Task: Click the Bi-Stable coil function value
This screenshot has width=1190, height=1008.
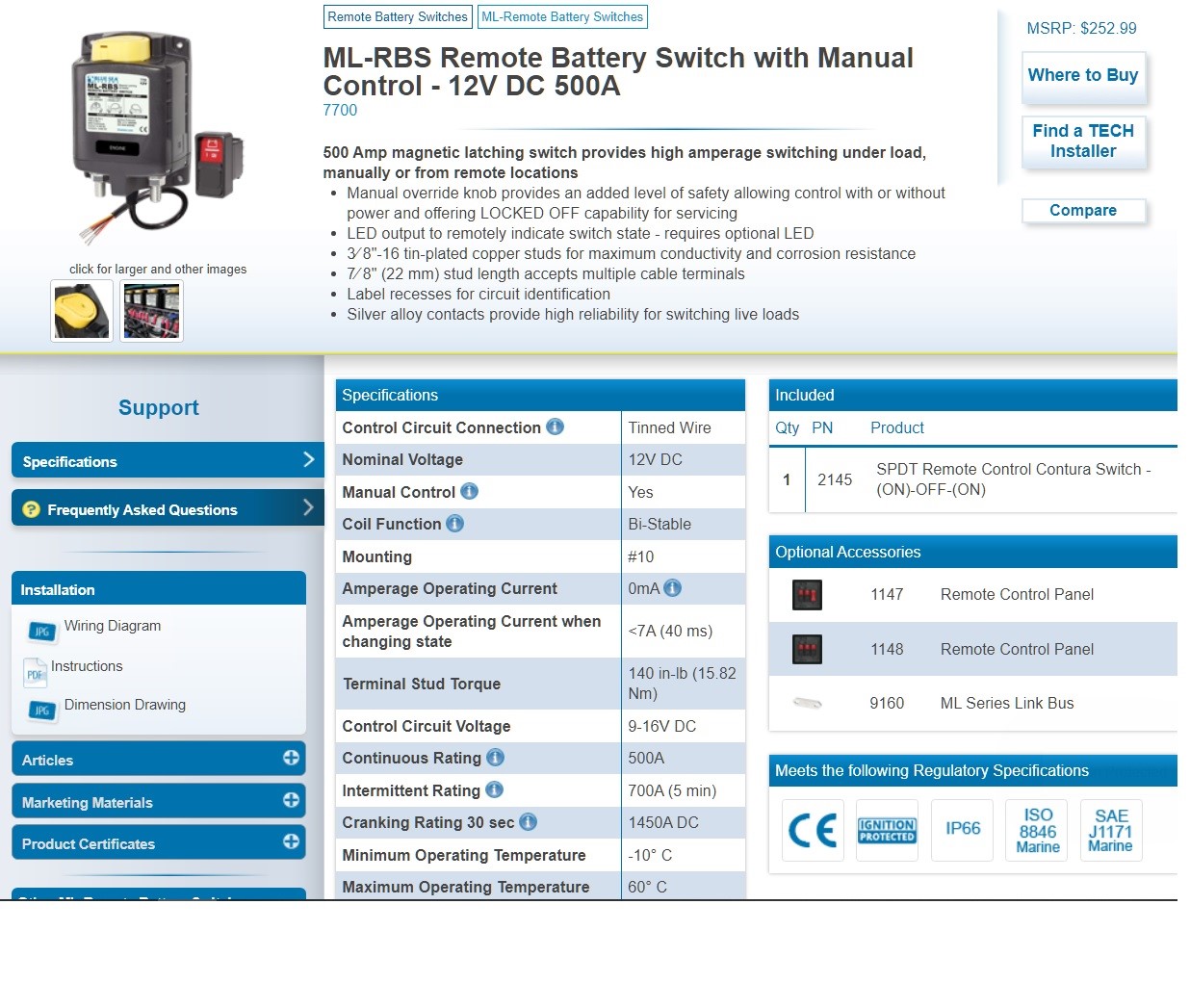Action: point(660,524)
